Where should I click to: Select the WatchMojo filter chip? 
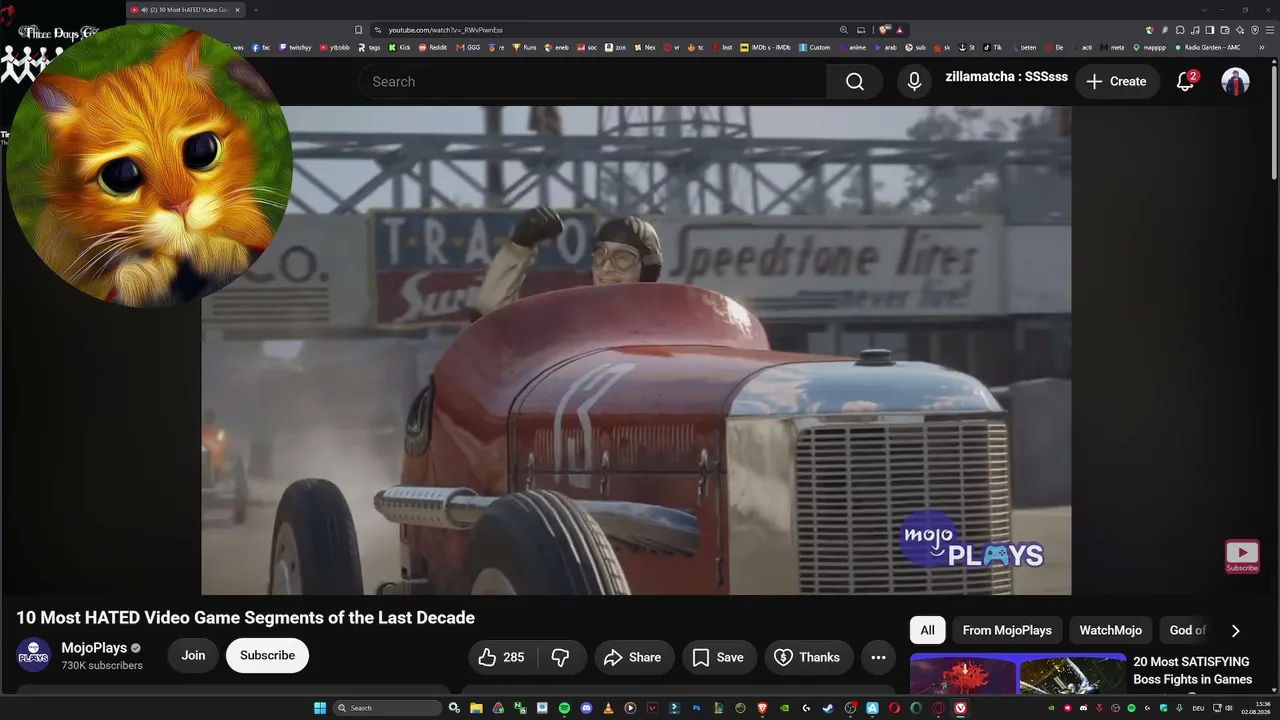1110,630
